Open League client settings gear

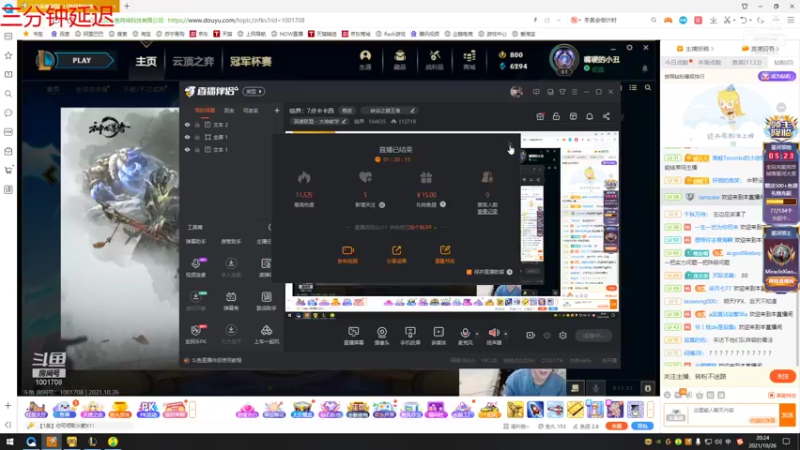[x=630, y=47]
